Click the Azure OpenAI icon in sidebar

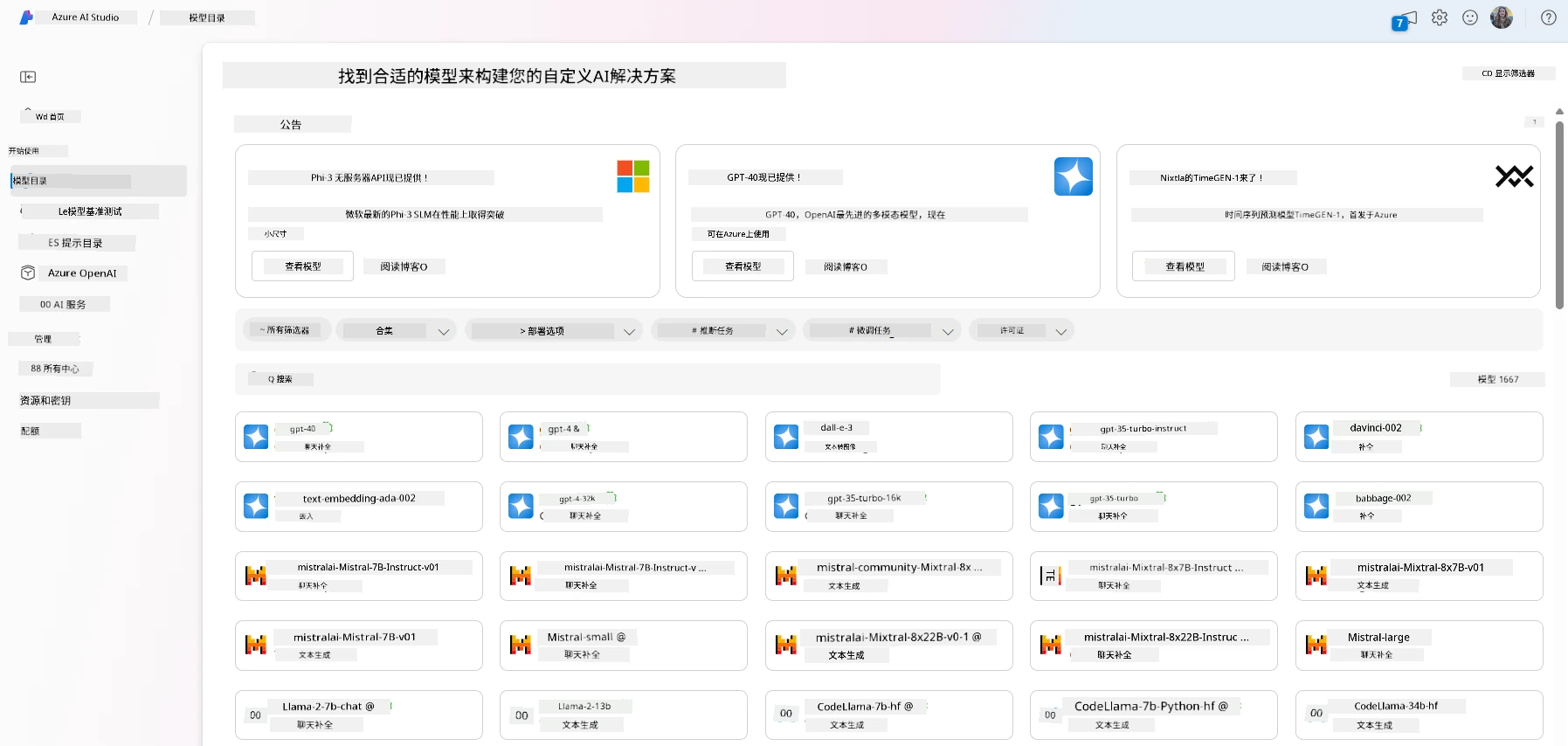click(x=28, y=273)
